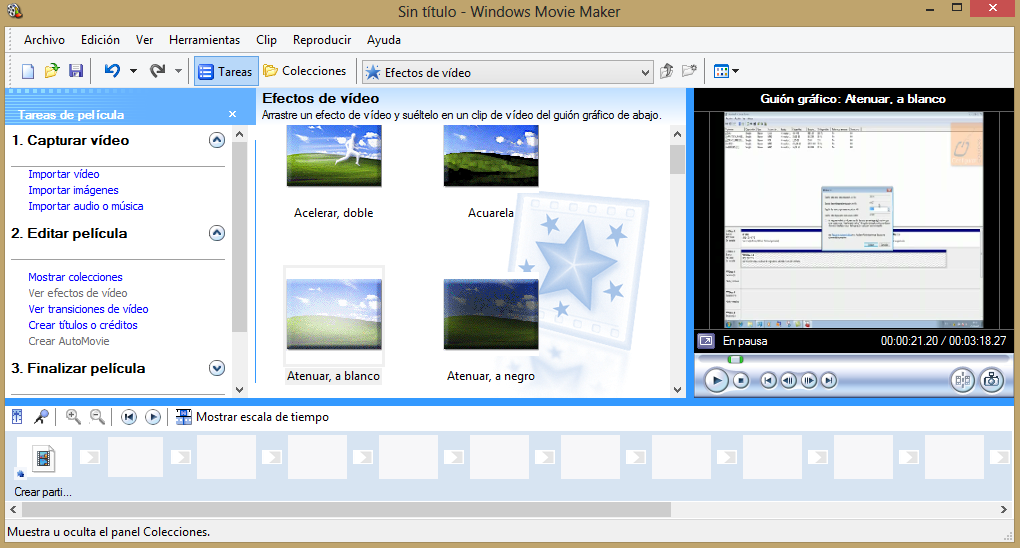Toggle the Tareas pane button
The height and width of the screenshot is (548, 1020).
click(x=225, y=72)
